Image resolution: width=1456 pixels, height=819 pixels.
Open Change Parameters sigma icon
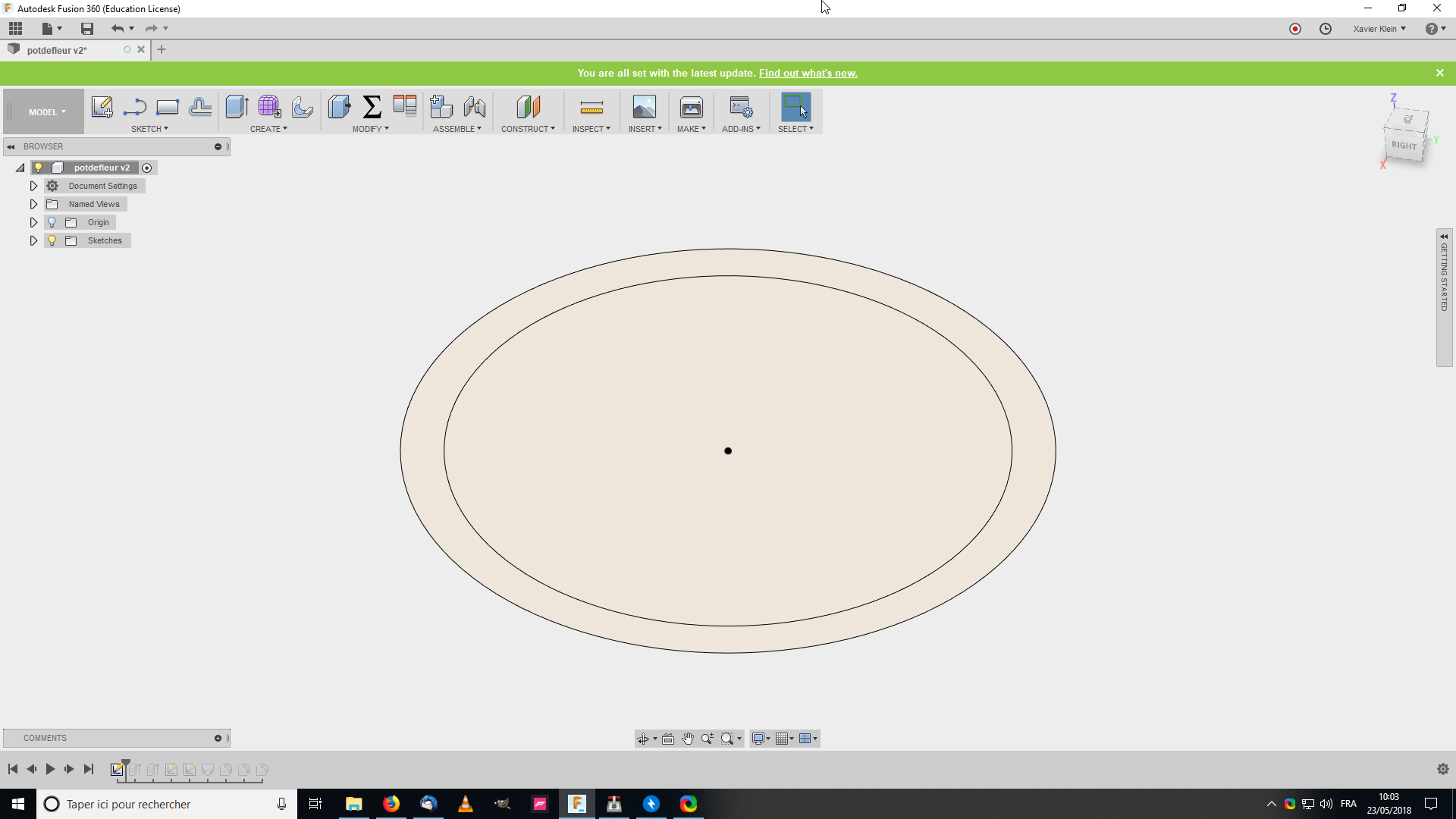pos(372,107)
